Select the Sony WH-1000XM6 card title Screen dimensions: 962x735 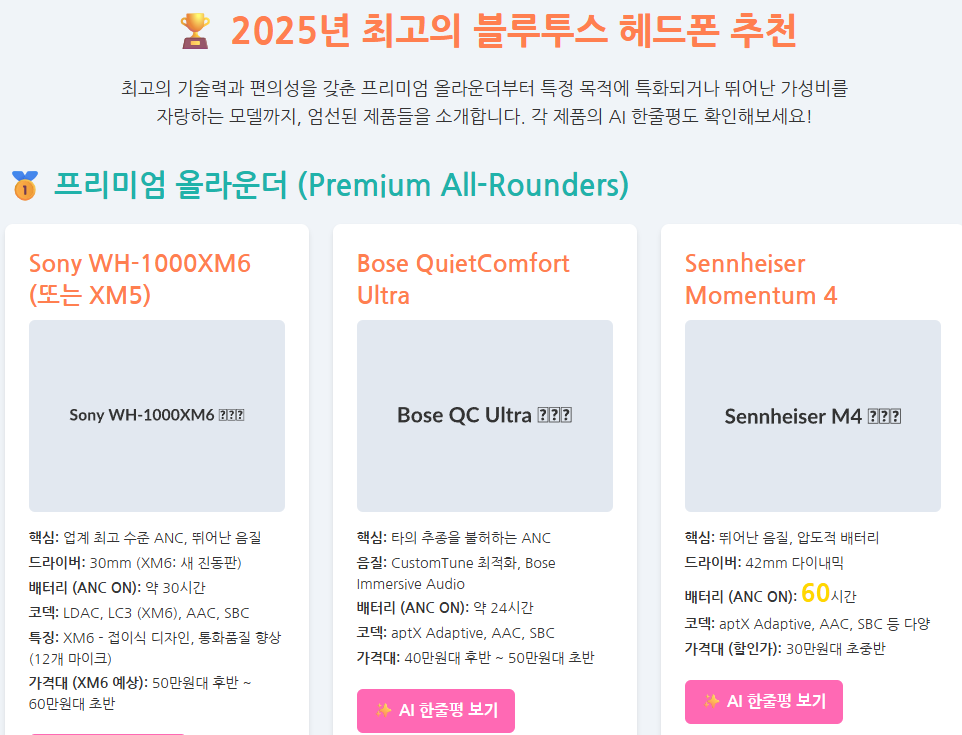pyautogui.click(x=140, y=279)
